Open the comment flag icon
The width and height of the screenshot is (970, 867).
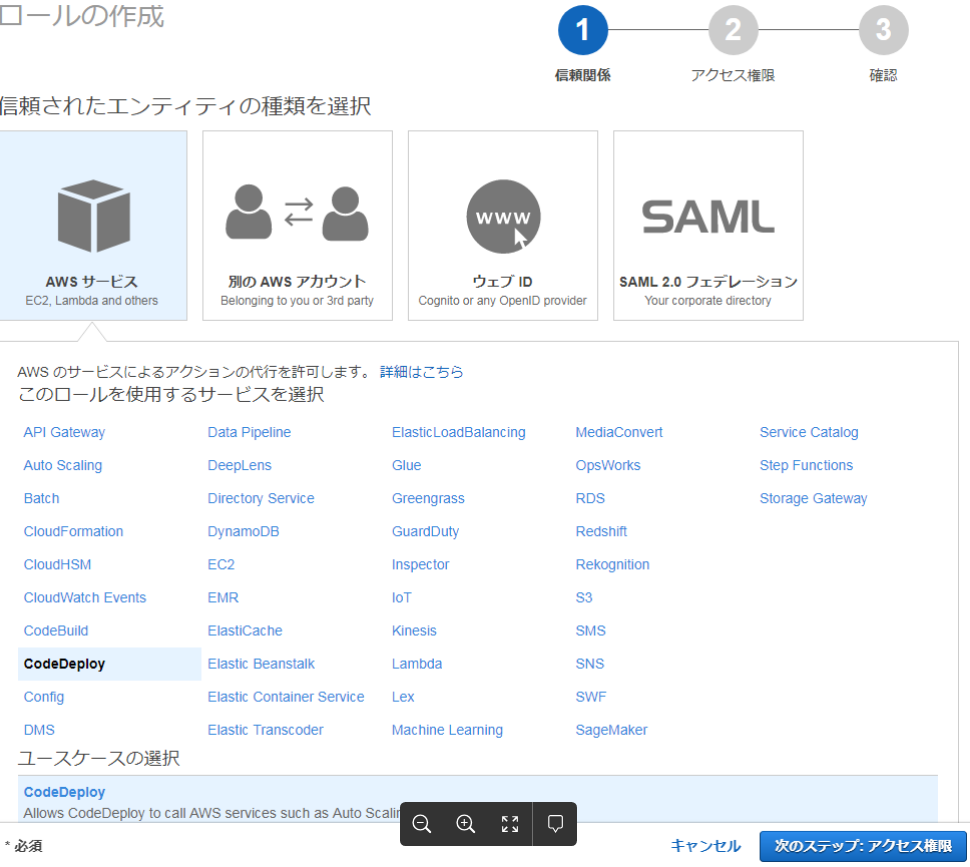point(553,824)
